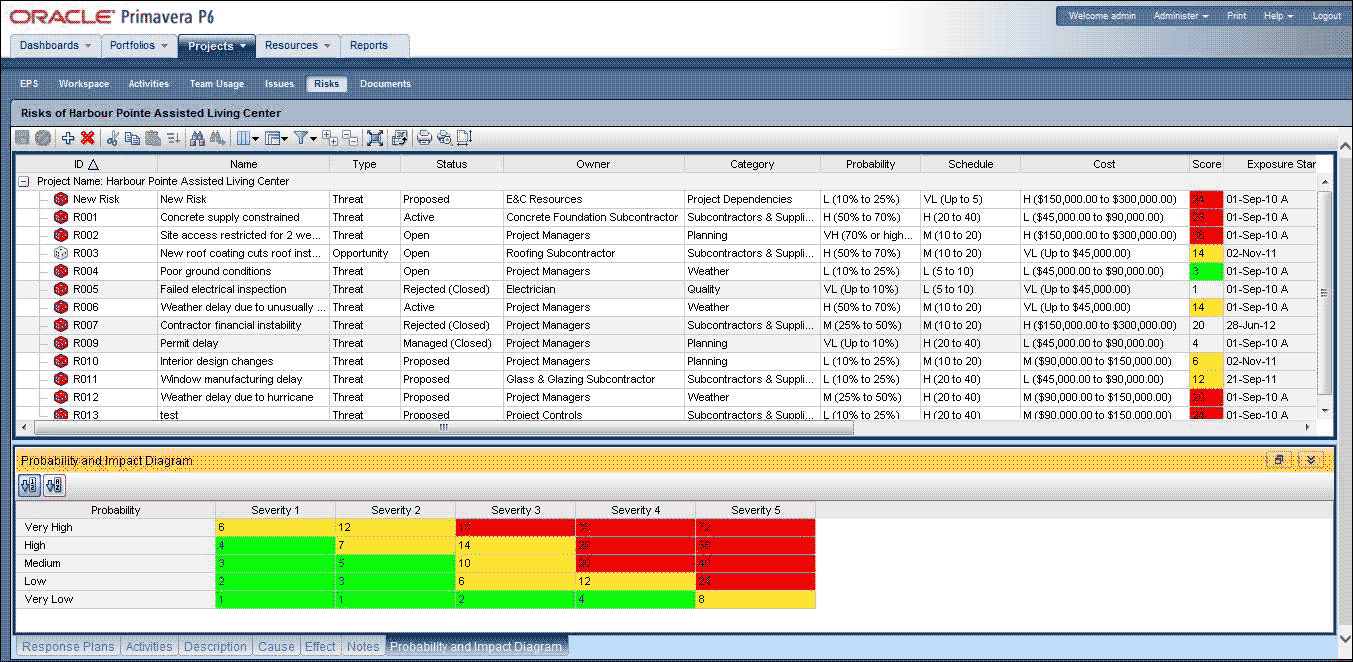
Task: Open the Resources main tab
Action: click(298, 45)
